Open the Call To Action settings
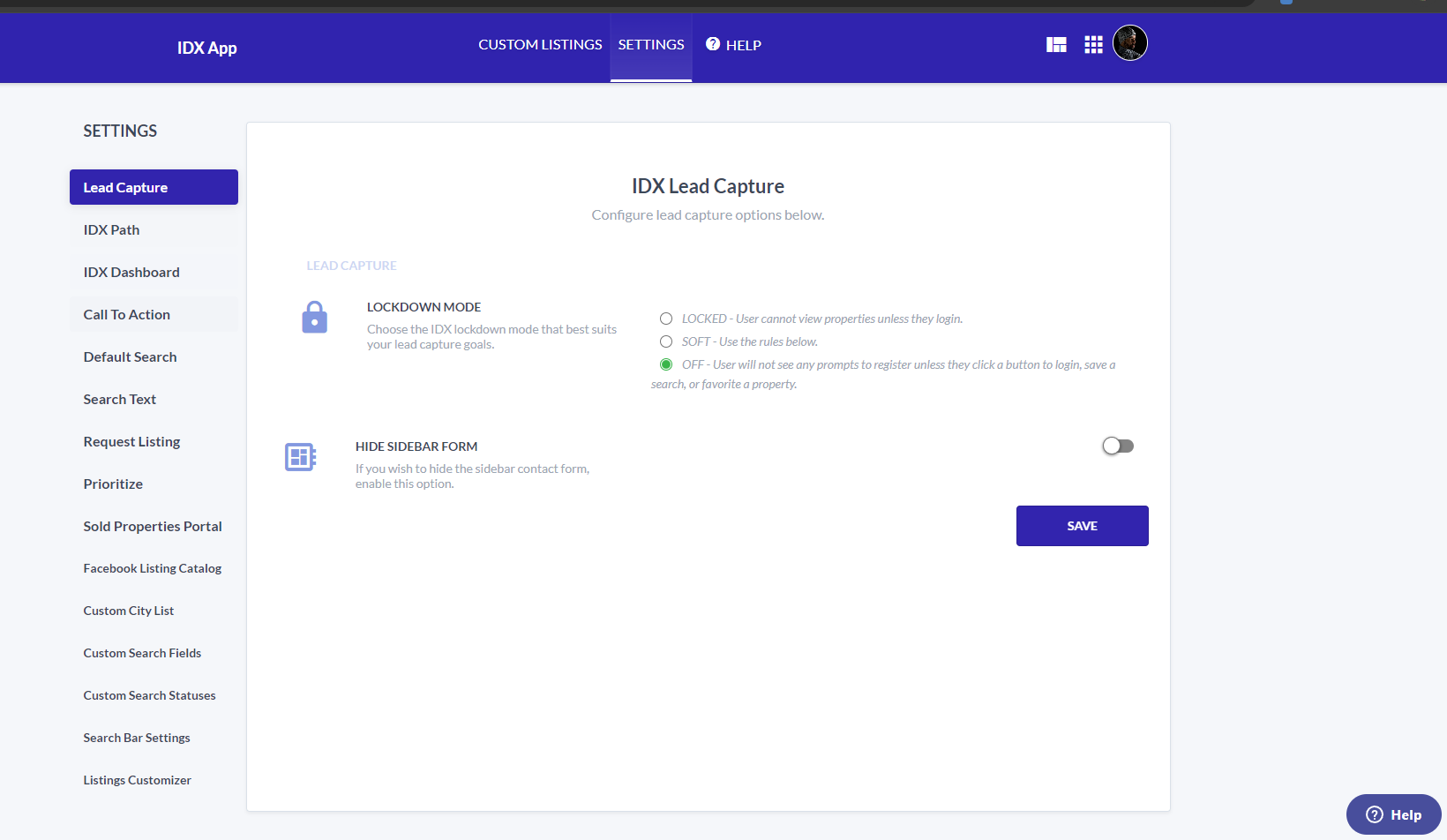The image size is (1447, 840). click(127, 315)
